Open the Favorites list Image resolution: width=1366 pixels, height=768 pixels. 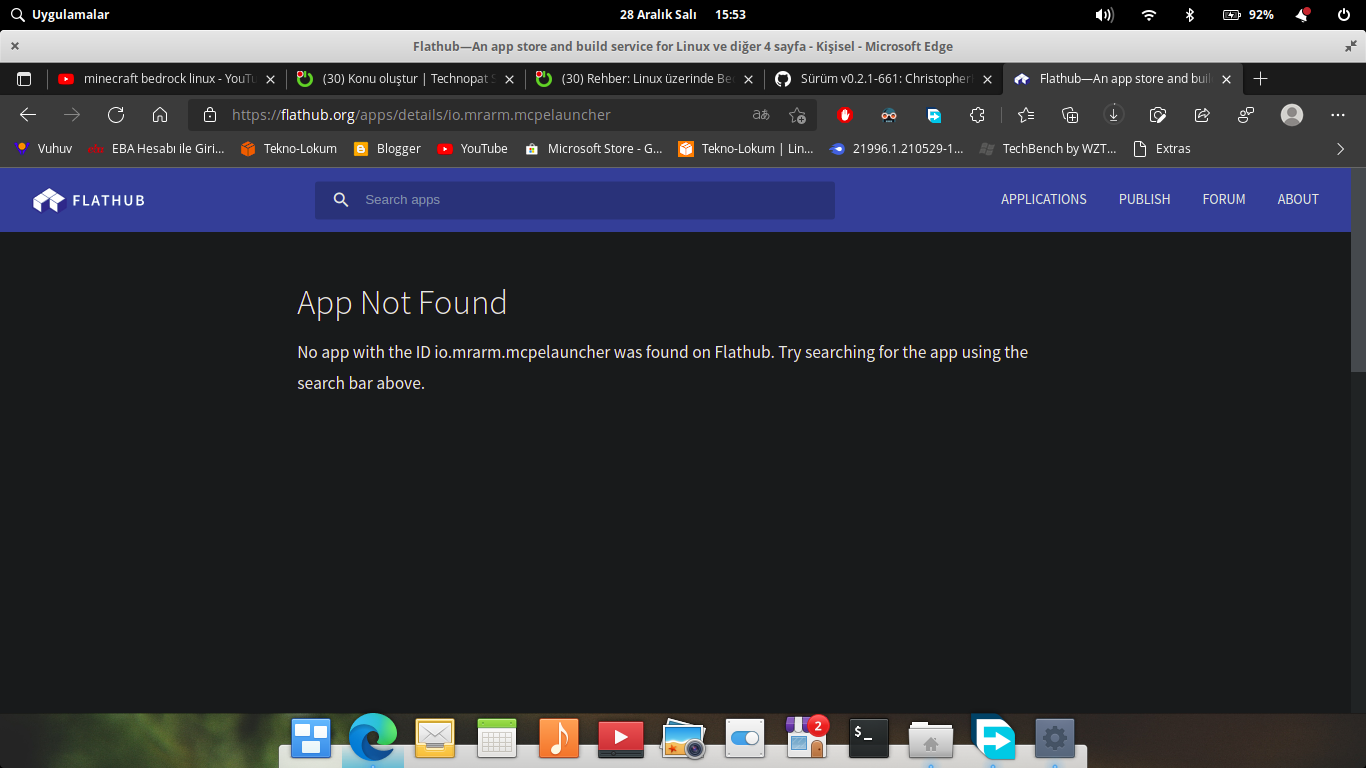click(x=1026, y=115)
